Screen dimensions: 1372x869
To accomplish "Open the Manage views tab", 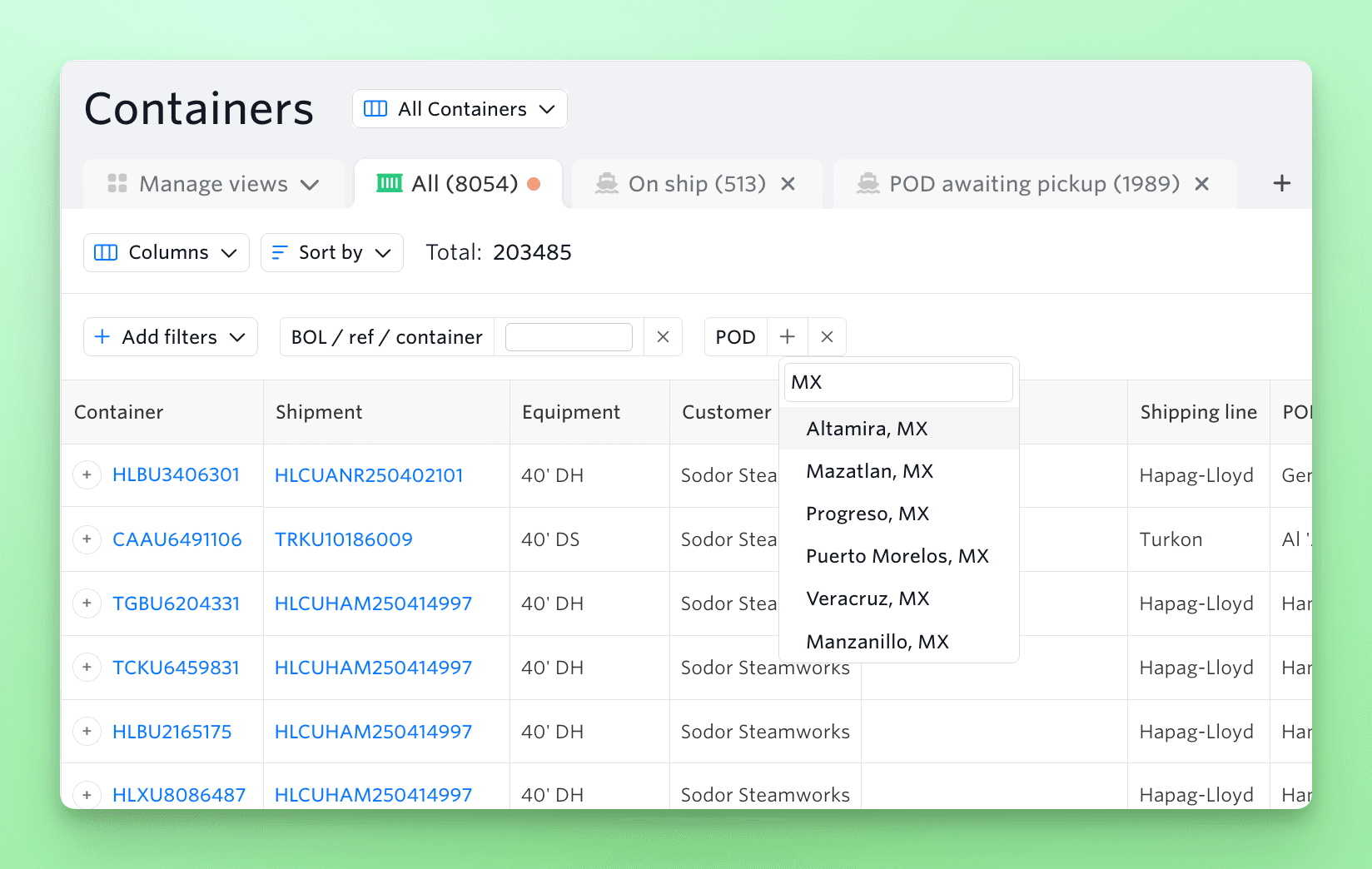I will point(214,184).
